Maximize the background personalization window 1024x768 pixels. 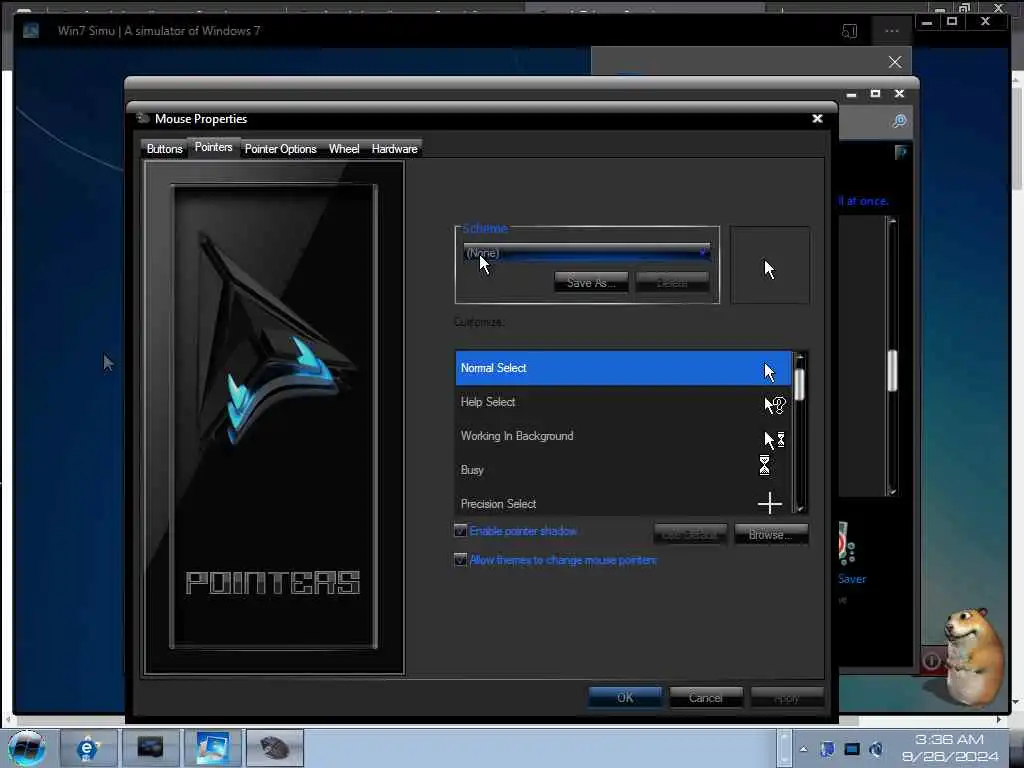[875, 94]
